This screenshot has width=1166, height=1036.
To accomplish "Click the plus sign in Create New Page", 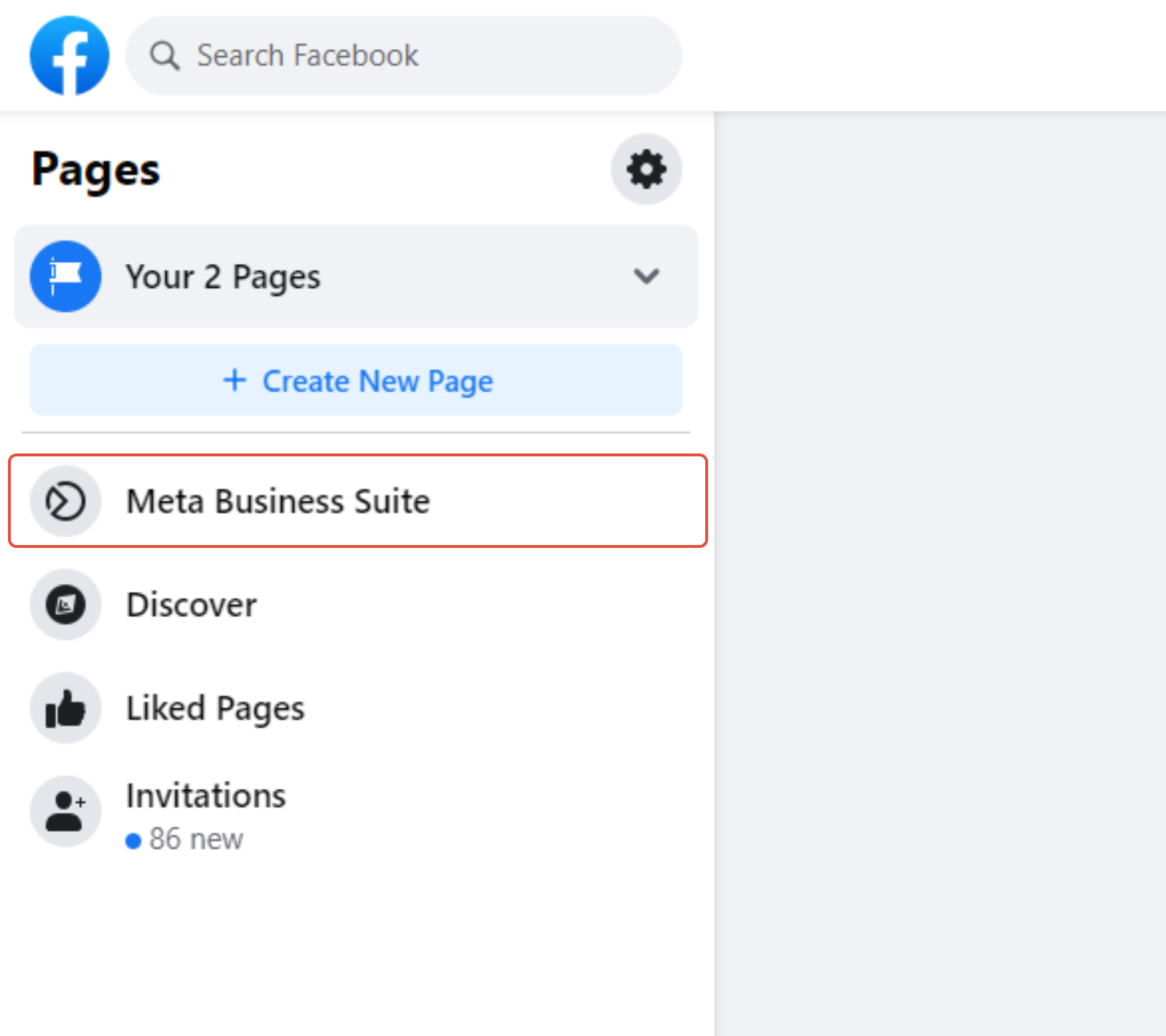I will click(234, 380).
